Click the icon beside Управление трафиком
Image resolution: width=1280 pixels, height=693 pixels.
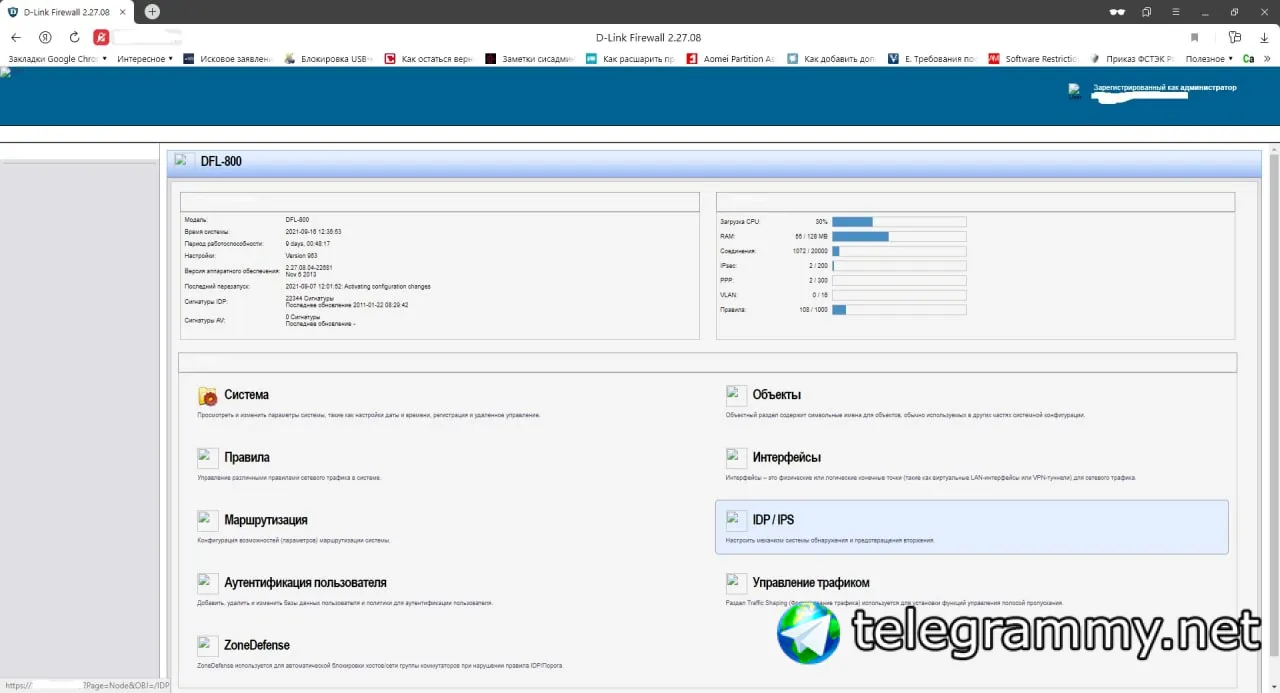pyautogui.click(x=736, y=583)
